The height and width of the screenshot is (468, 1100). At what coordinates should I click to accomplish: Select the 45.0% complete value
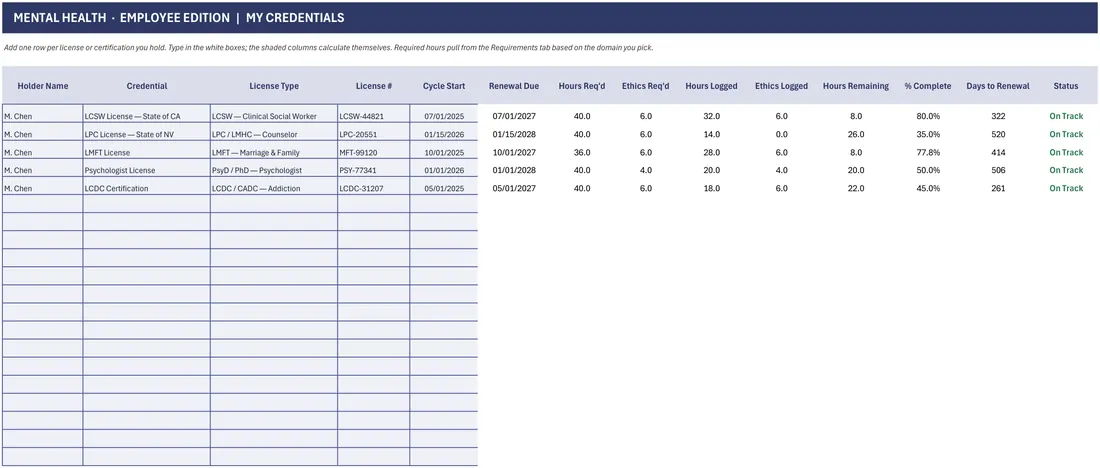929,188
